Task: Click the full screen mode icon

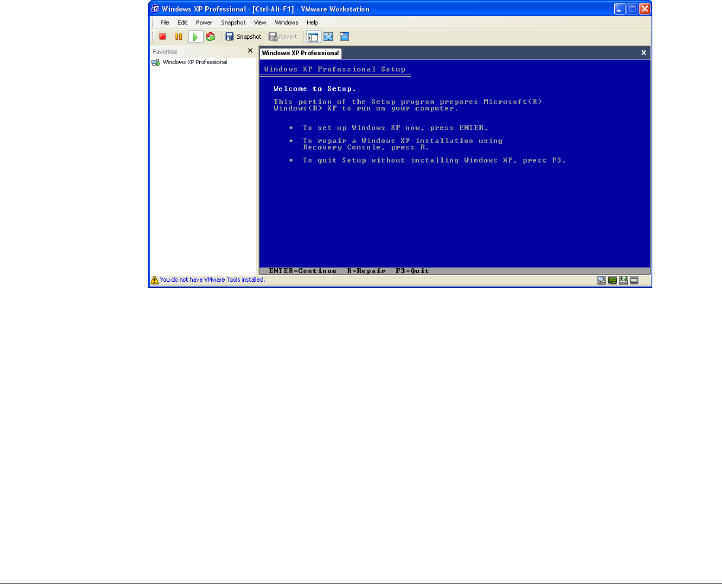Action: [x=328, y=37]
